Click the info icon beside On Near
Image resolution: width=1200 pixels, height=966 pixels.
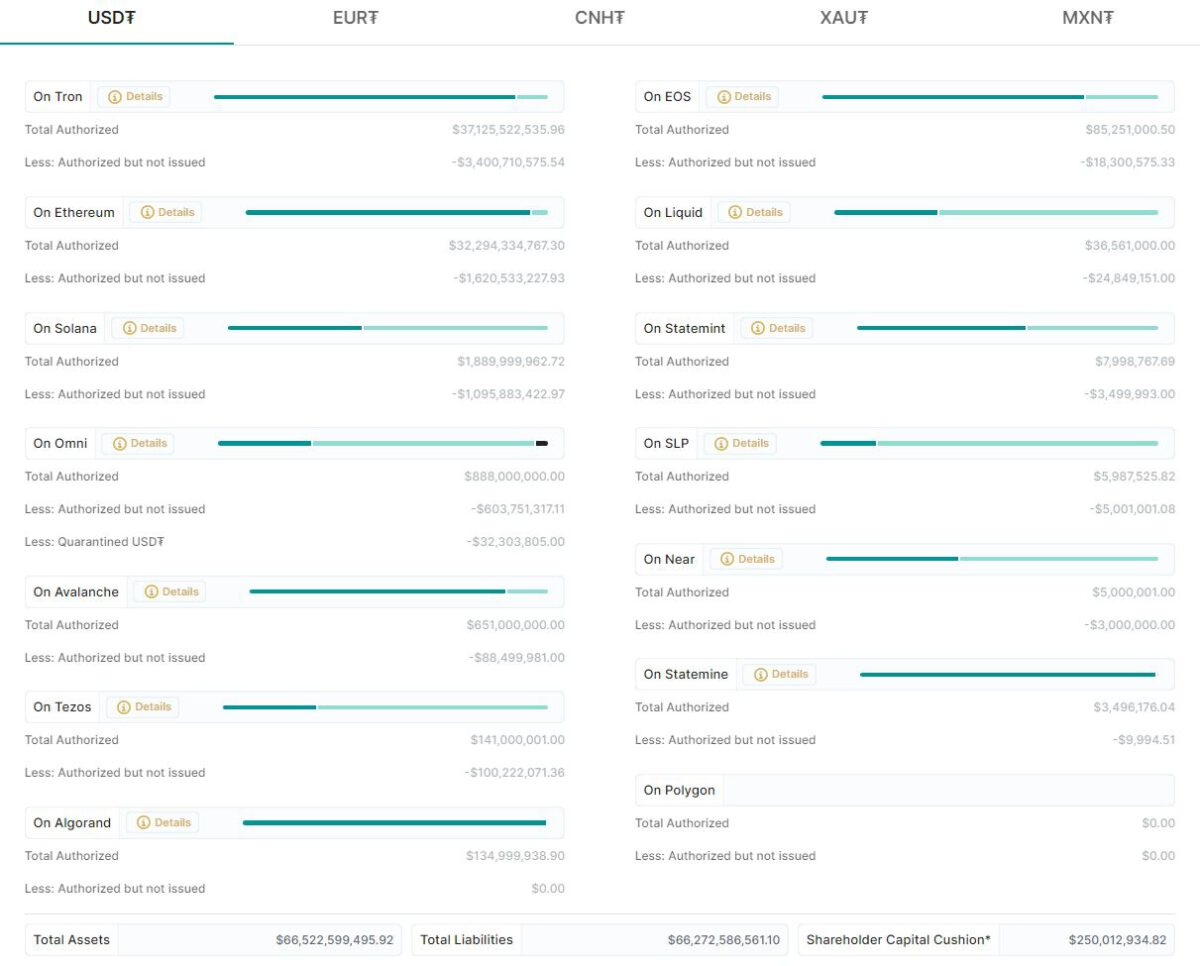click(727, 559)
